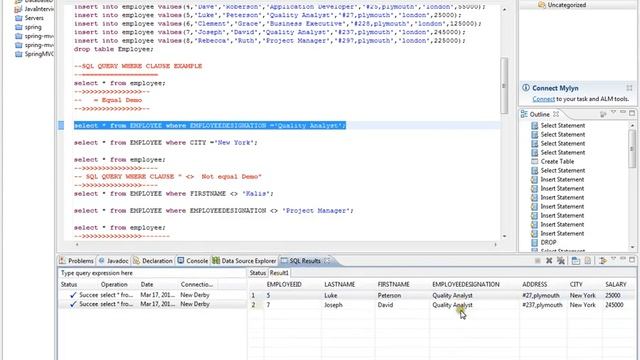Switch to the Result1 sub-tab
Viewport: 640px width, 360px height.
click(279, 273)
